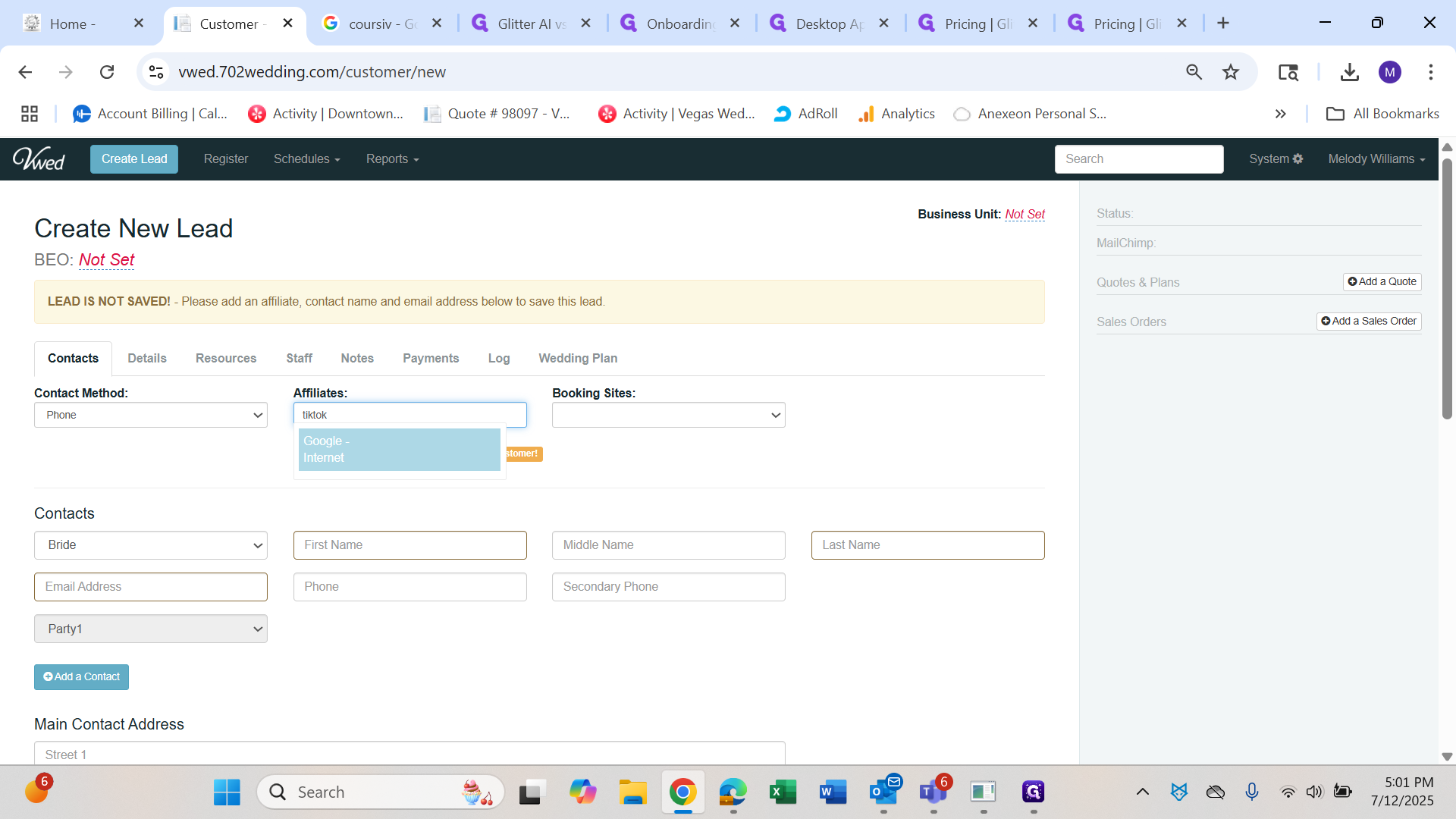
Task: Expand the Bride contact type dropdown
Action: tap(150, 545)
